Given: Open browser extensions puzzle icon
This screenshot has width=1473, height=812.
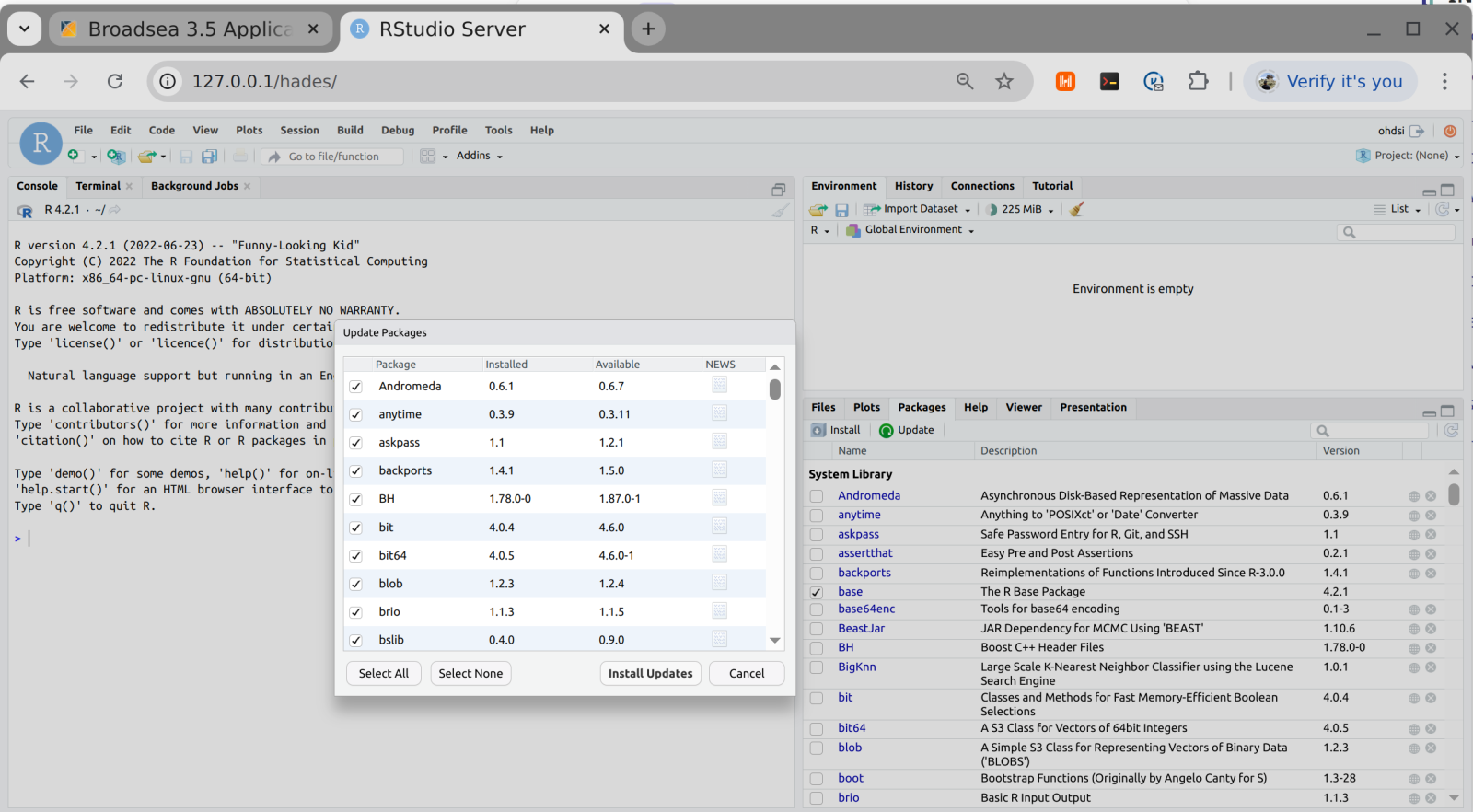Looking at the screenshot, I should tap(1198, 81).
